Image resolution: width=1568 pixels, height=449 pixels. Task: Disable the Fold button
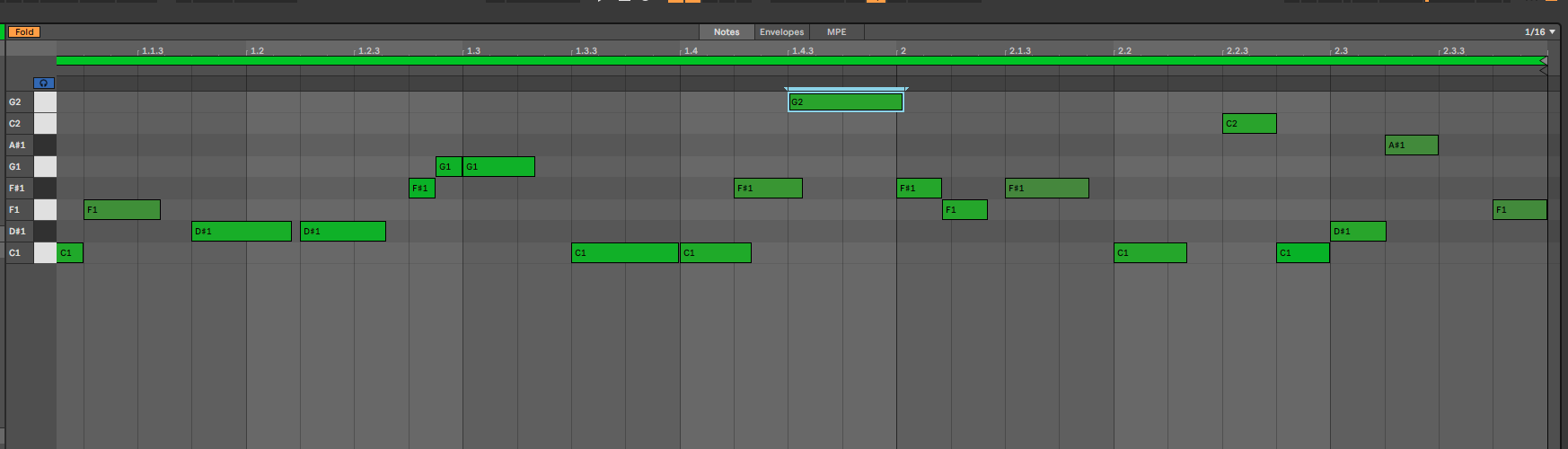point(24,32)
